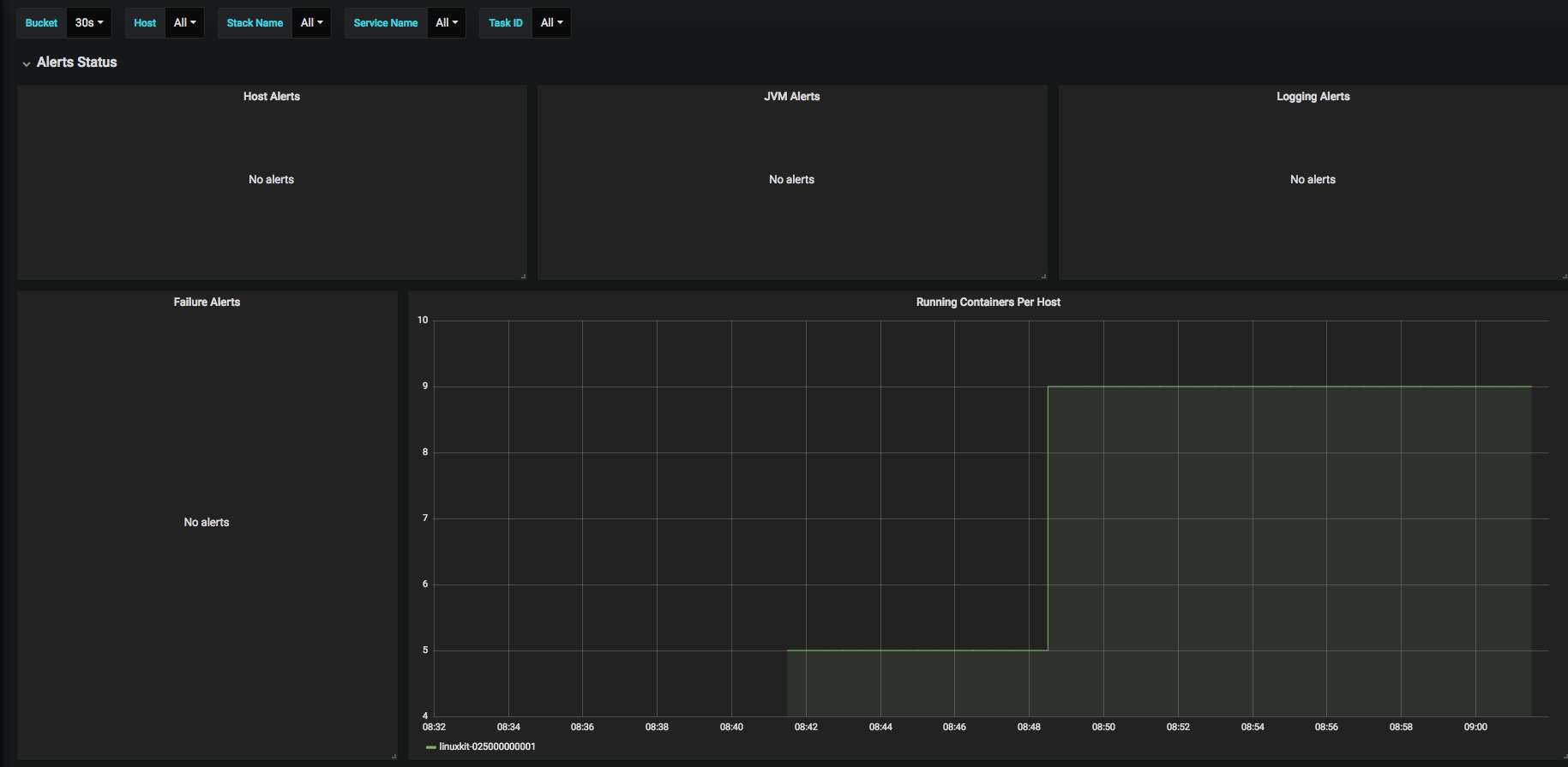Screen dimensions: 1568x767
Task: Open the JVM Alerts panel title menu
Action: (792, 97)
